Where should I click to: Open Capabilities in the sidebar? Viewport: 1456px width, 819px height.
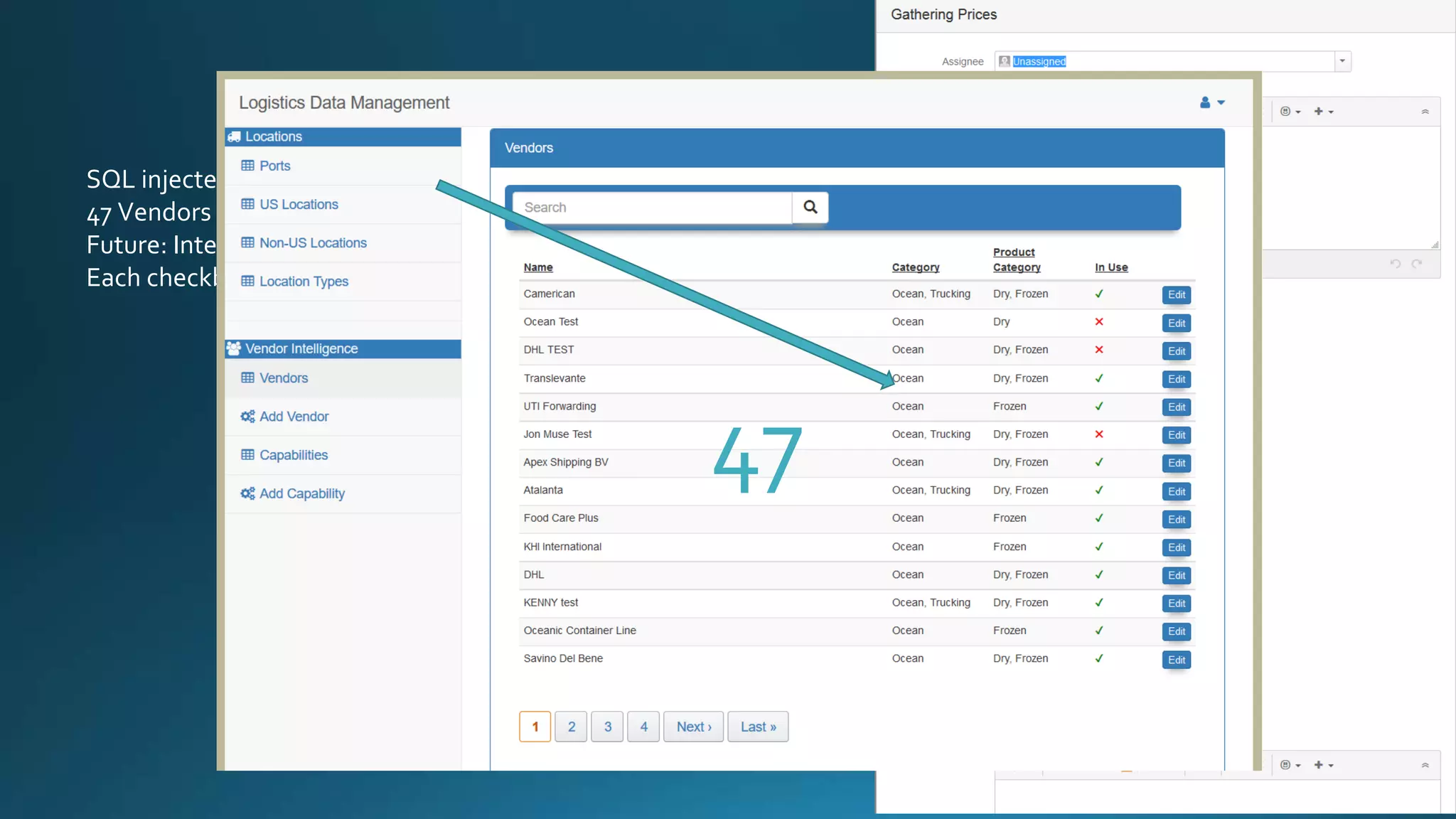click(x=294, y=454)
